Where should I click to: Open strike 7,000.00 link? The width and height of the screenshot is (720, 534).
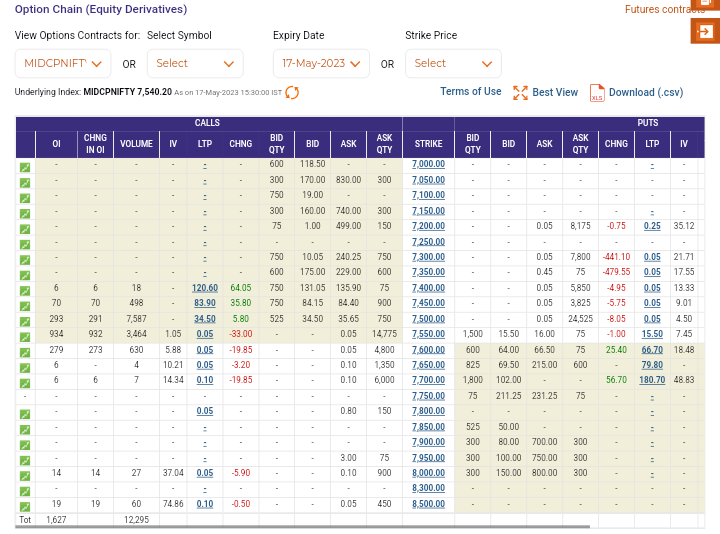coord(428,164)
